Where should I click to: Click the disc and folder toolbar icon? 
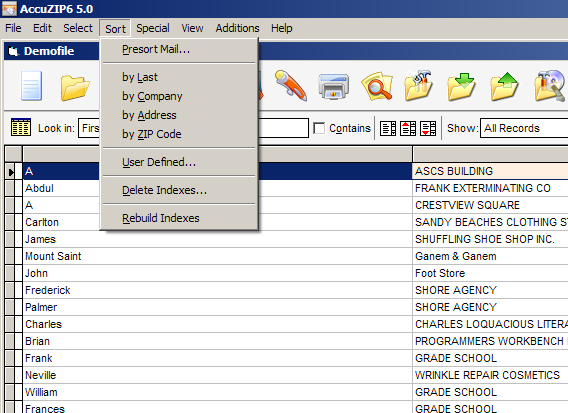[550, 85]
